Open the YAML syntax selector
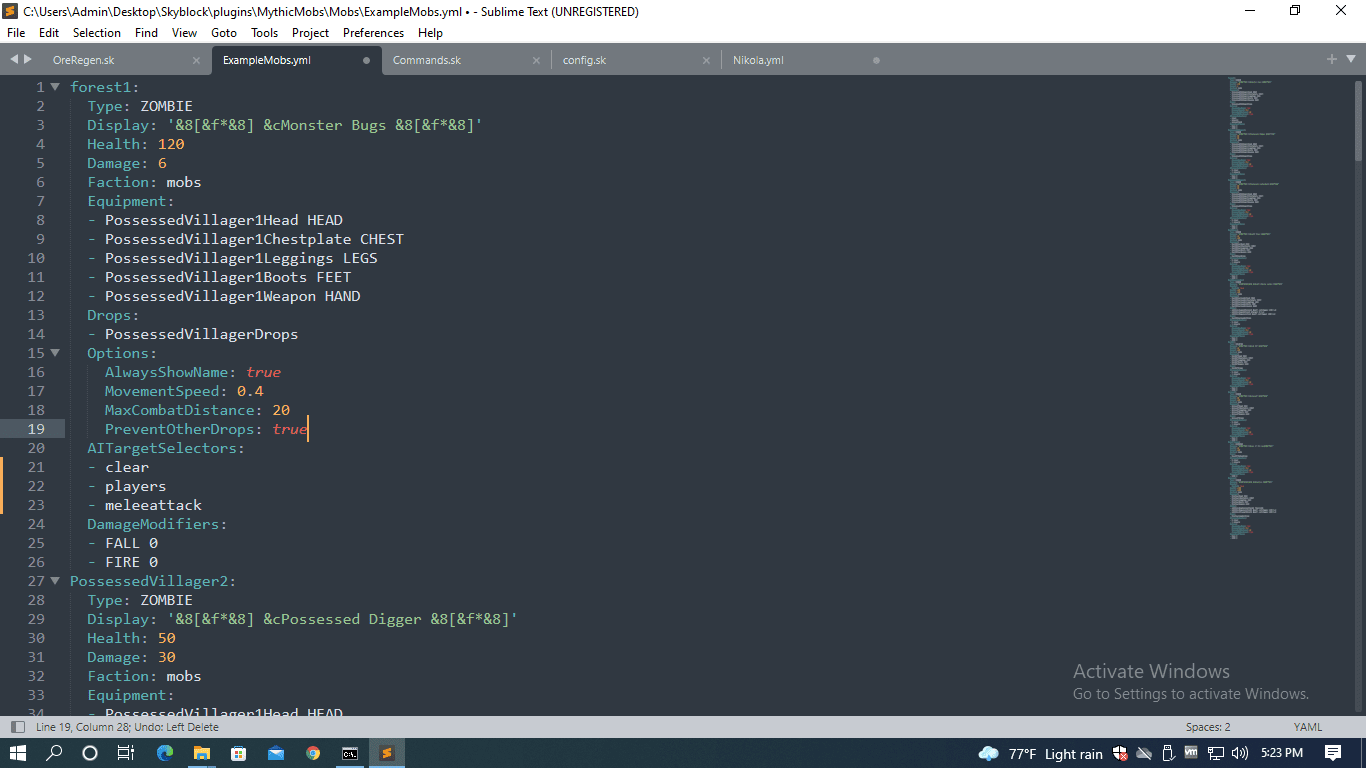Viewport: 1366px width, 768px height. pyautogui.click(x=1308, y=727)
